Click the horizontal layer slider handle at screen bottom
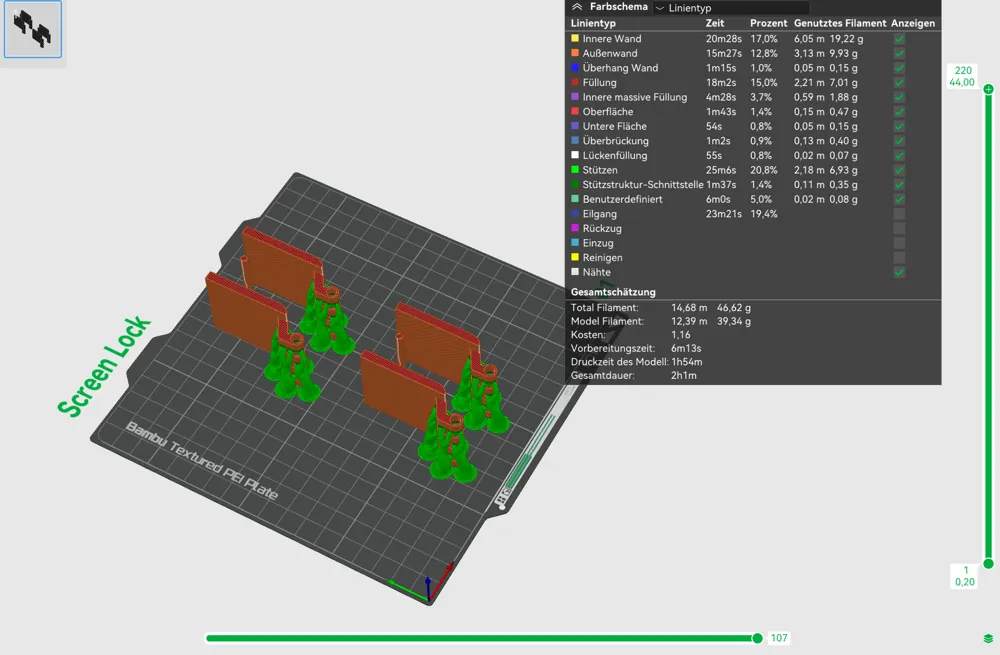The width and height of the screenshot is (1000, 655). tap(756, 637)
